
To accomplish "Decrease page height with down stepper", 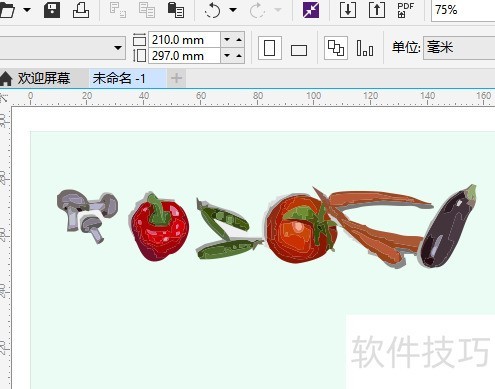I will (x=227, y=55).
